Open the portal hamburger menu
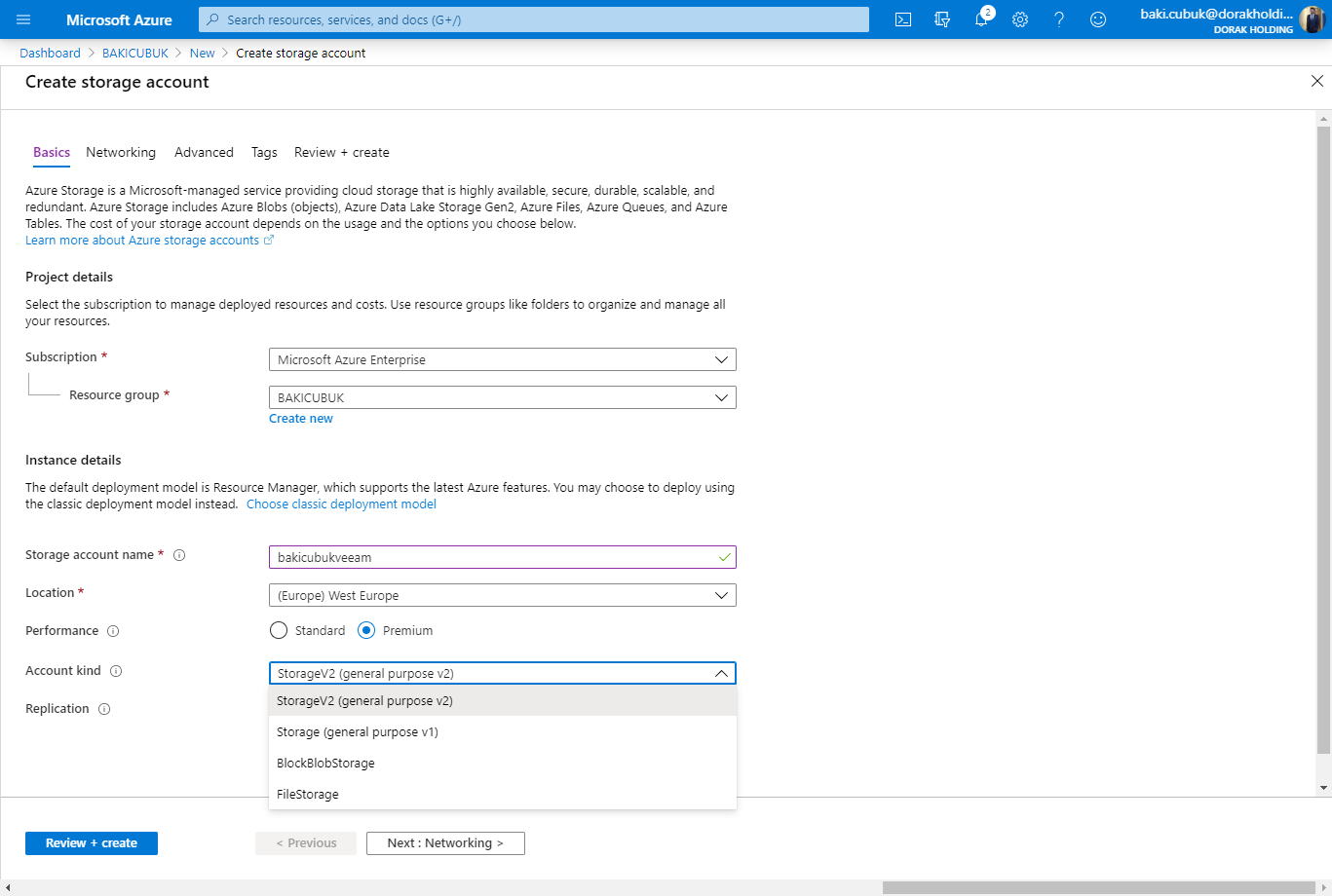This screenshot has width=1332, height=896. [x=23, y=19]
